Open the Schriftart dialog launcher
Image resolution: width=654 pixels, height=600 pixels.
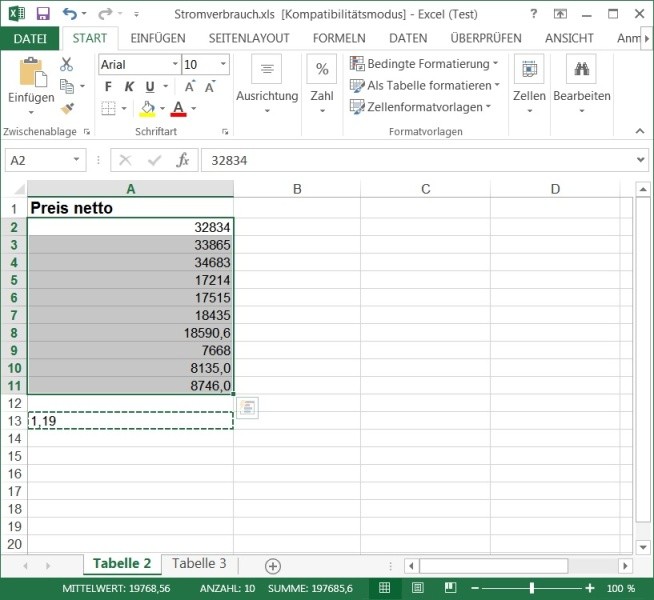pyautogui.click(x=225, y=132)
